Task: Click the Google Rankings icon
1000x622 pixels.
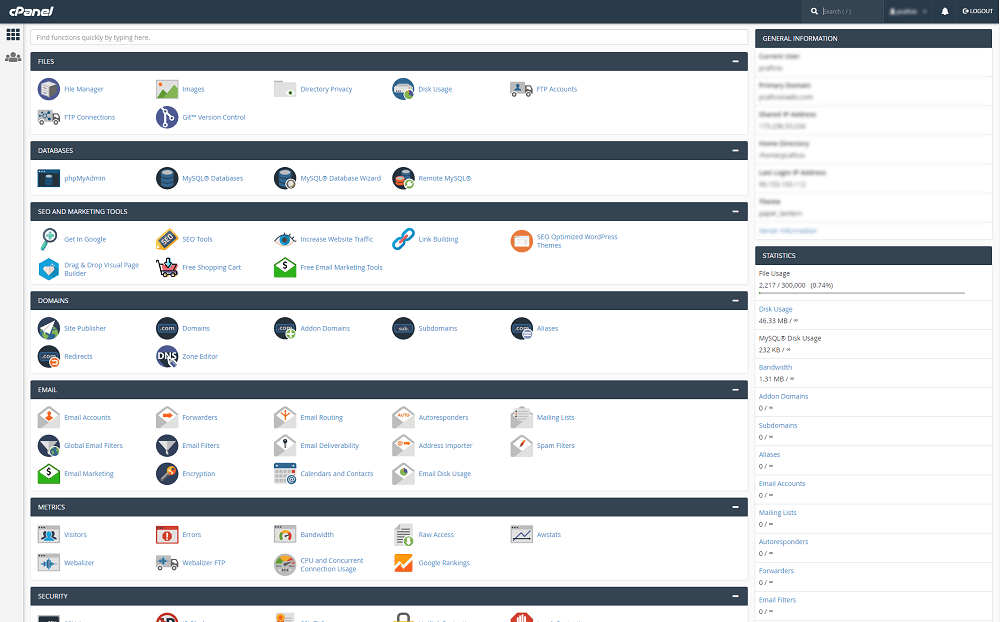Action: (x=403, y=563)
